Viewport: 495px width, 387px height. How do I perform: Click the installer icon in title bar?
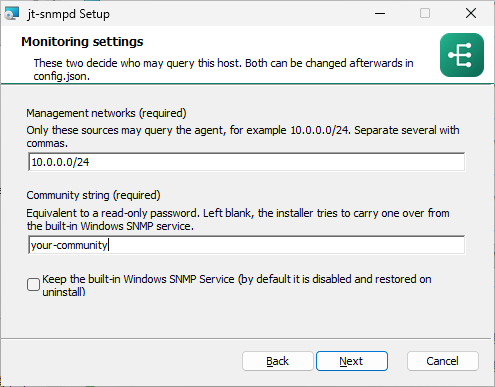click(x=12, y=14)
